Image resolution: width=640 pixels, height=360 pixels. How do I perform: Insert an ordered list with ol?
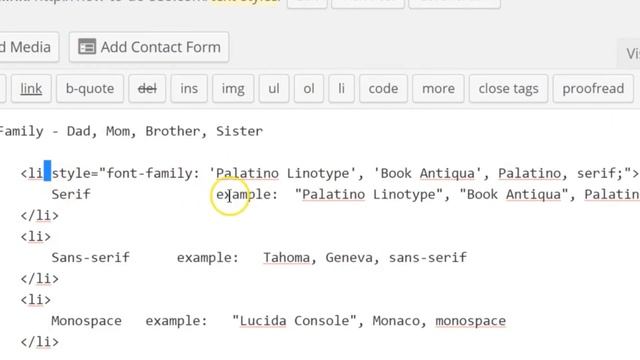tap(309, 89)
